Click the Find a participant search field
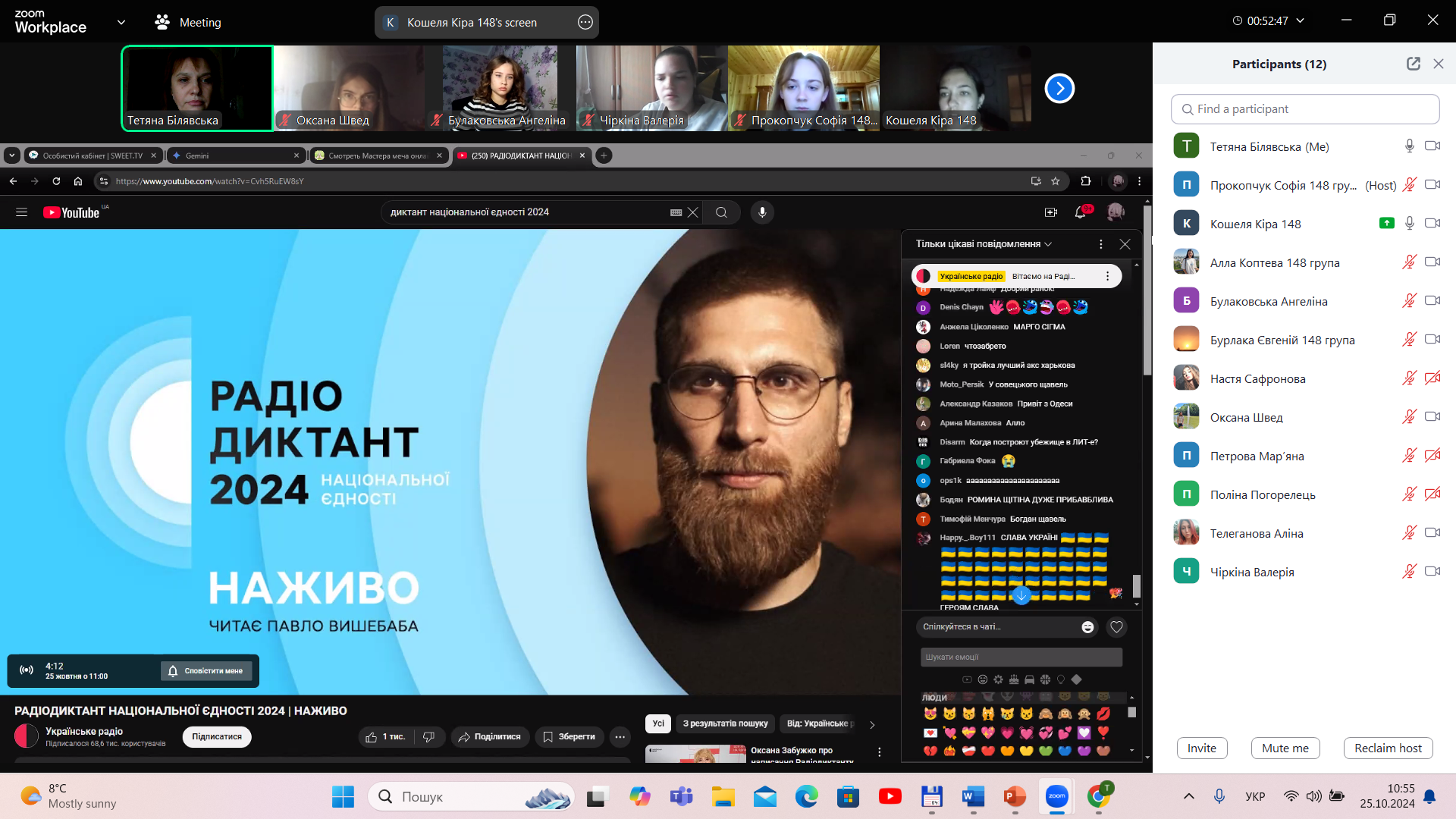Screen dimensions: 1456x819 click(1305, 109)
